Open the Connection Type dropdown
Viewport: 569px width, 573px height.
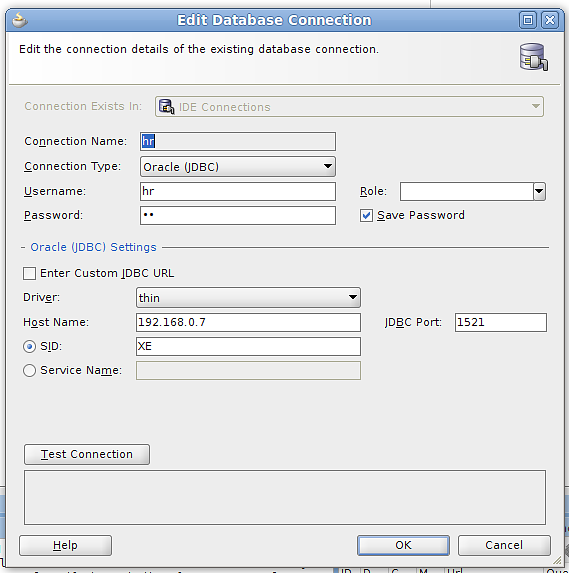click(x=238, y=167)
